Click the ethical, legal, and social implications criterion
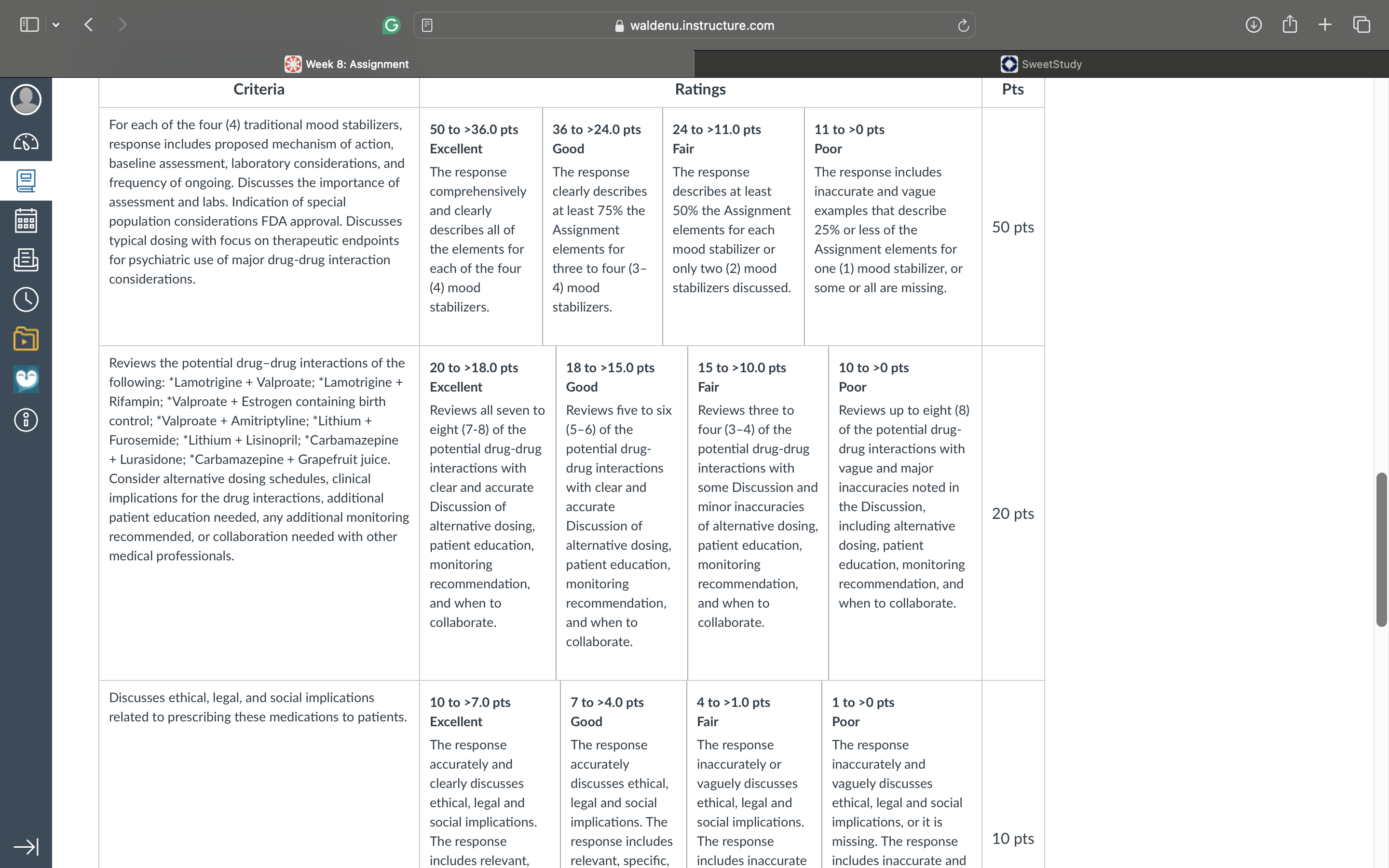1389x868 pixels. [x=258, y=707]
